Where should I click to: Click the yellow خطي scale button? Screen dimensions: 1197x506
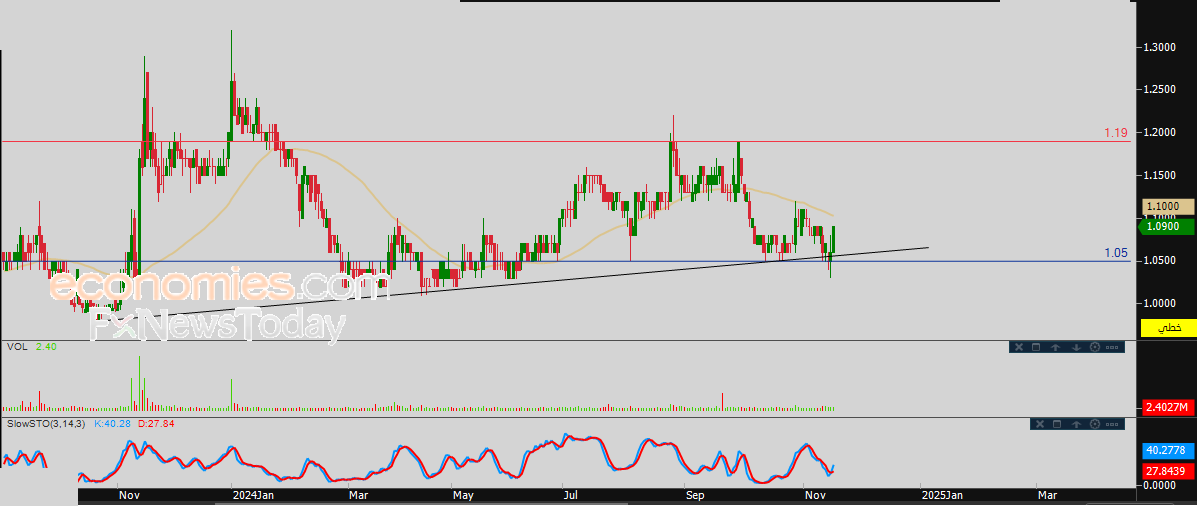coord(1168,328)
